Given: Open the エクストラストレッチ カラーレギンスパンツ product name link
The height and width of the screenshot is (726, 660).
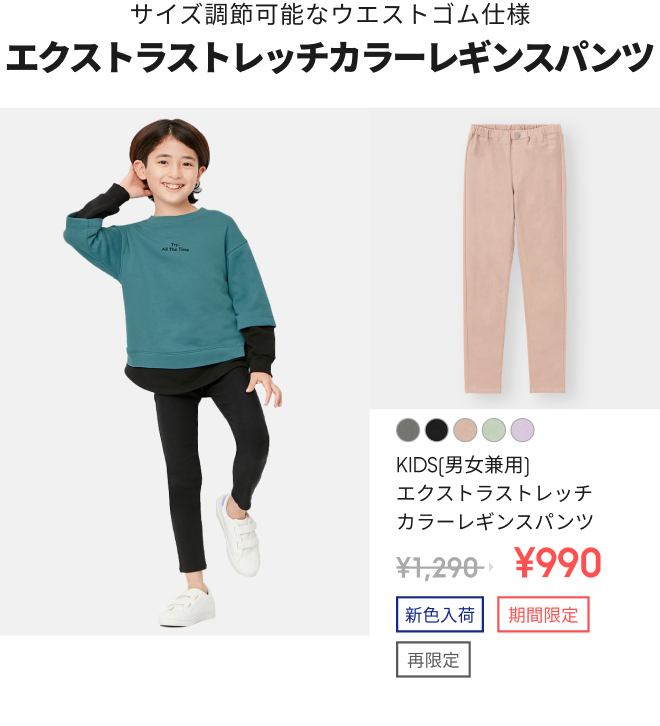Looking at the screenshot, I should pyautogui.click(x=495, y=507).
